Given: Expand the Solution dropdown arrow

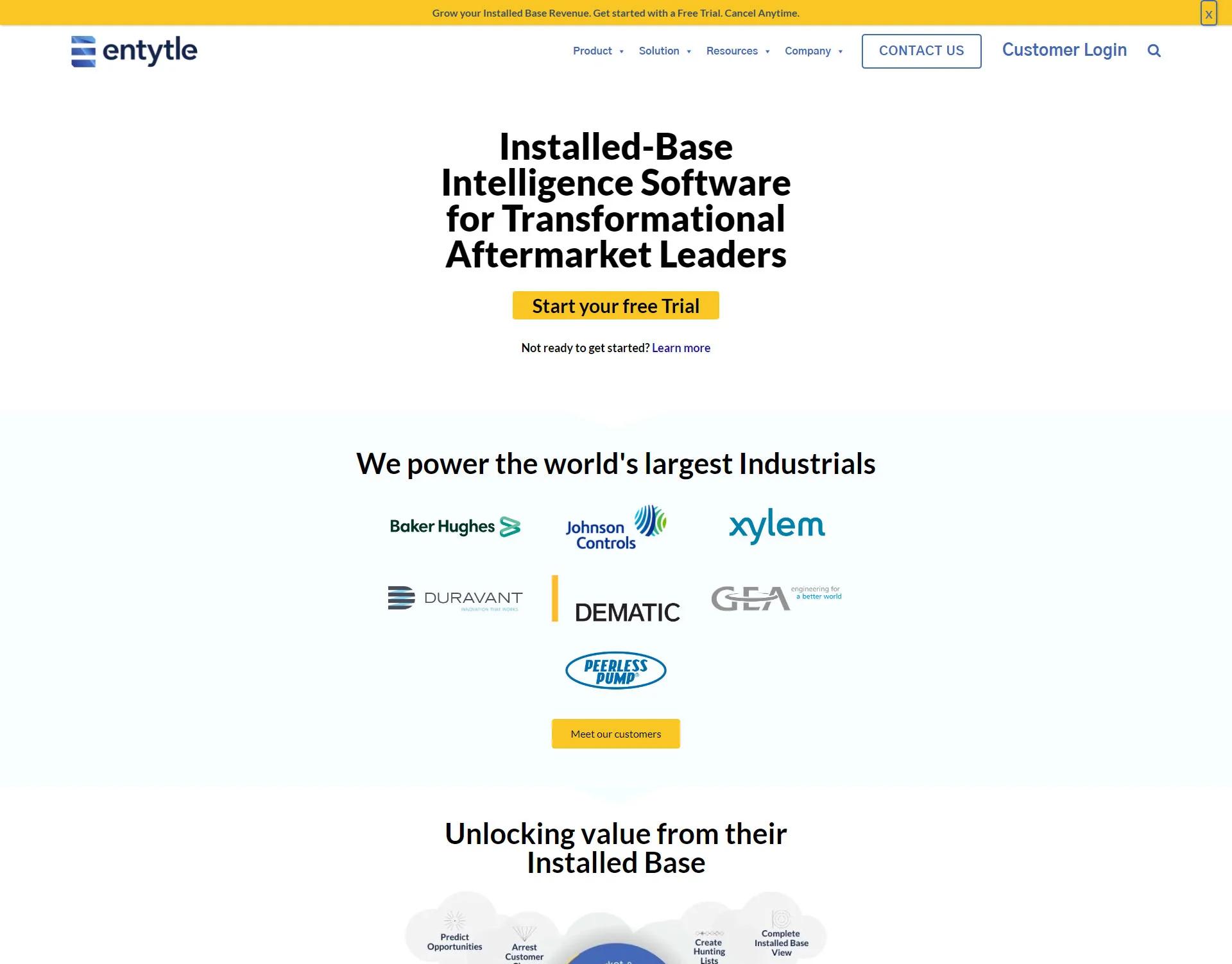Looking at the screenshot, I should [x=689, y=51].
